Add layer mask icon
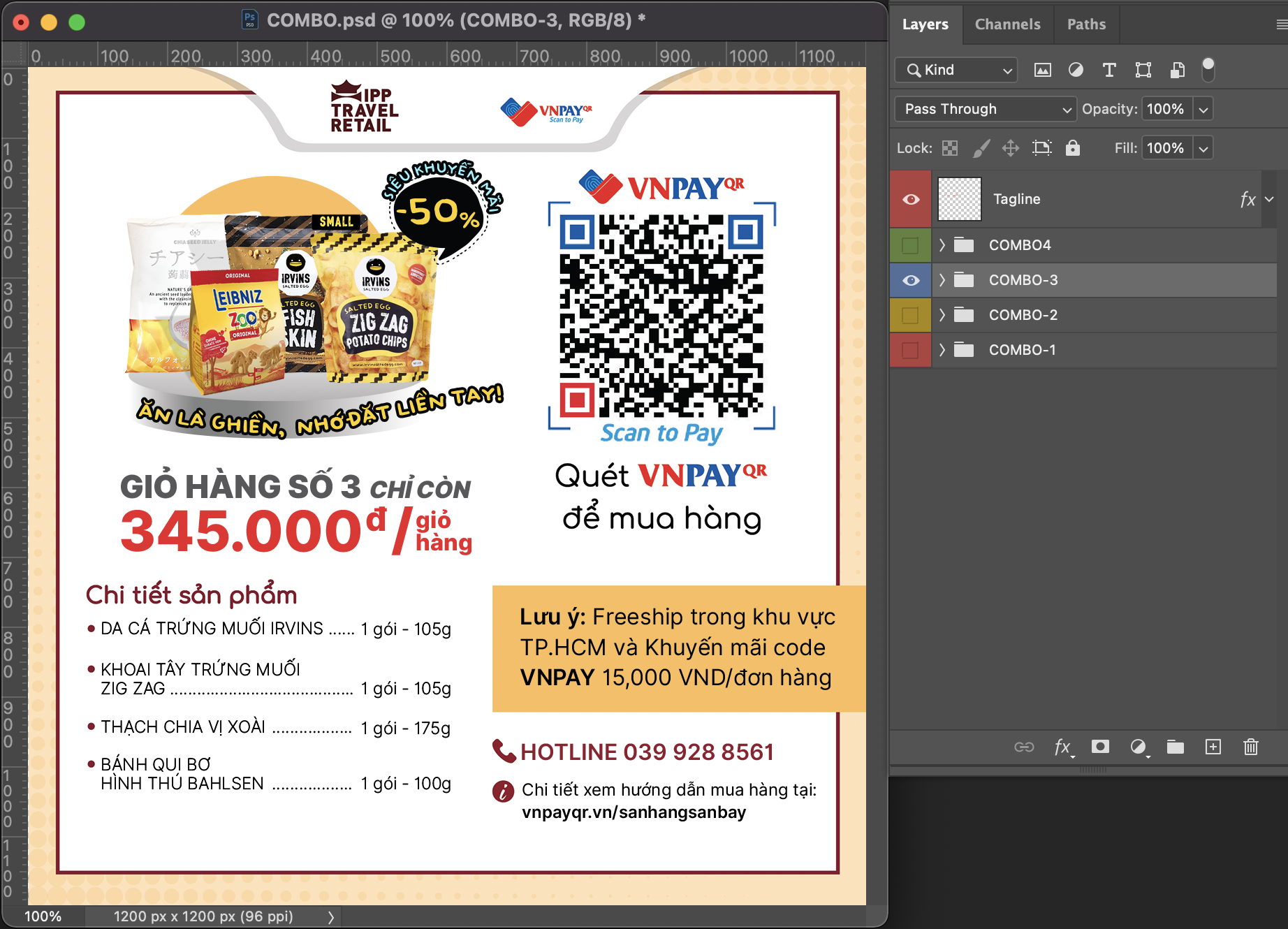Viewport: 1288px width, 929px height. tap(1100, 747)
